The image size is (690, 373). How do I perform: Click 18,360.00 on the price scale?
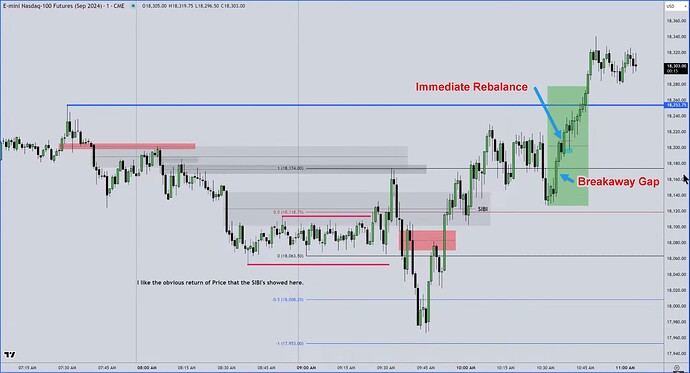coord(676,21)
